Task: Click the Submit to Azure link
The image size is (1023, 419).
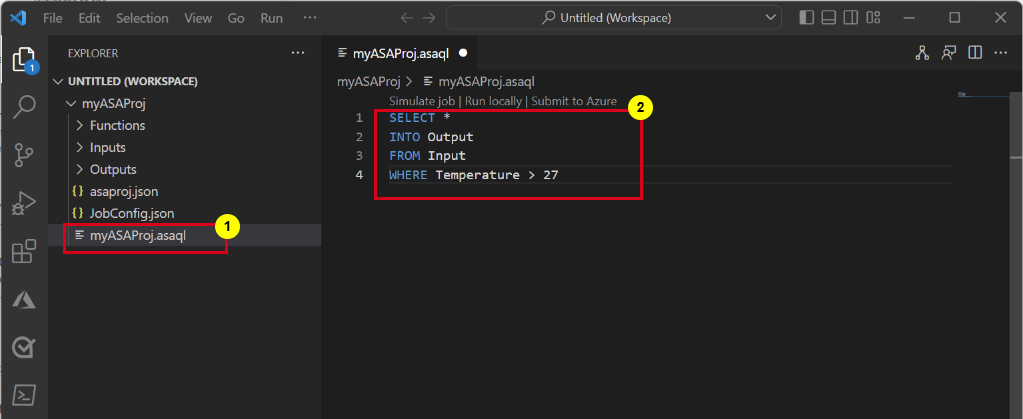Action: (x=574, y=101)
